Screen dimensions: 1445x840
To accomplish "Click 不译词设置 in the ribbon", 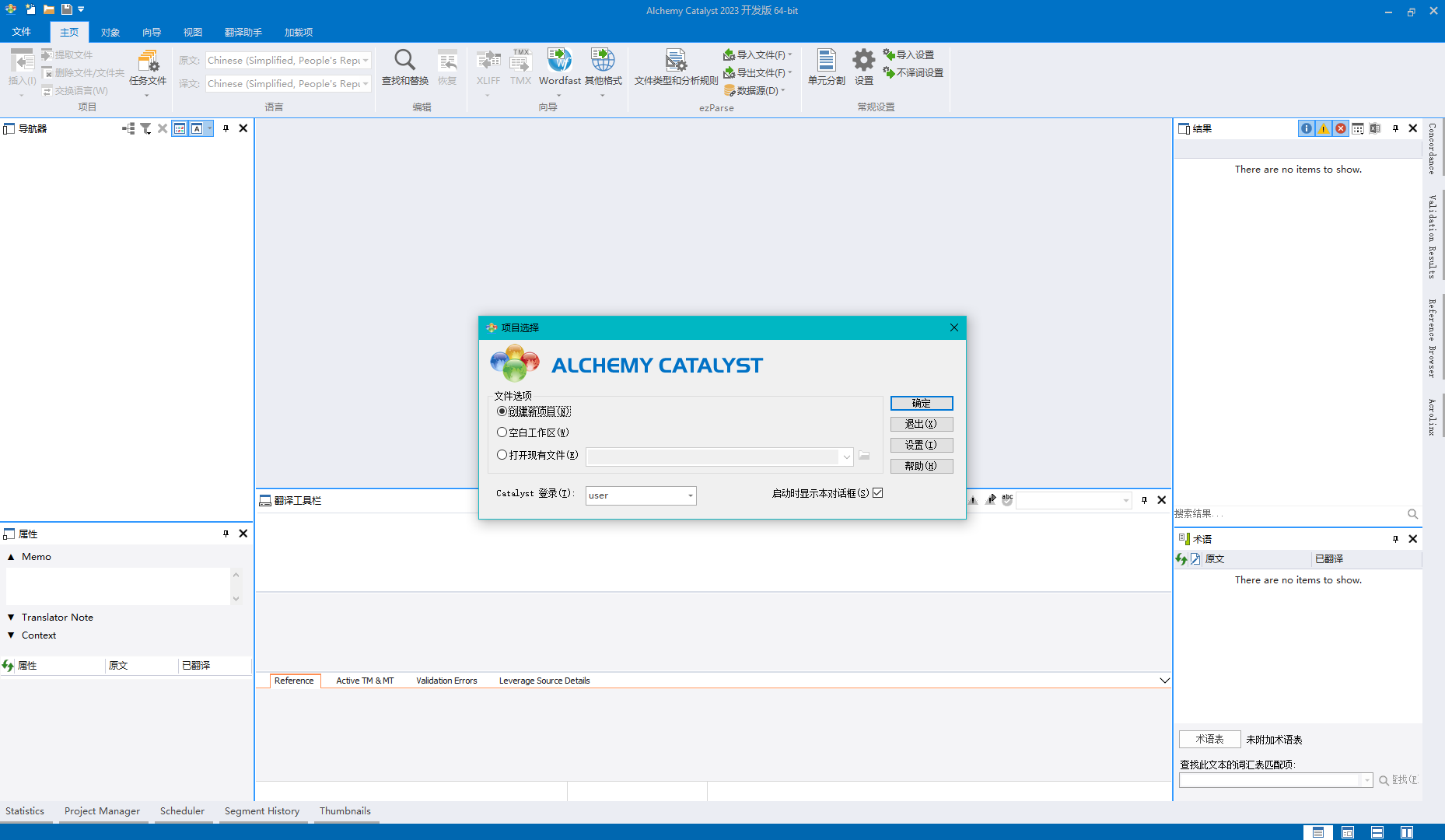I will [x=913, y=72].
